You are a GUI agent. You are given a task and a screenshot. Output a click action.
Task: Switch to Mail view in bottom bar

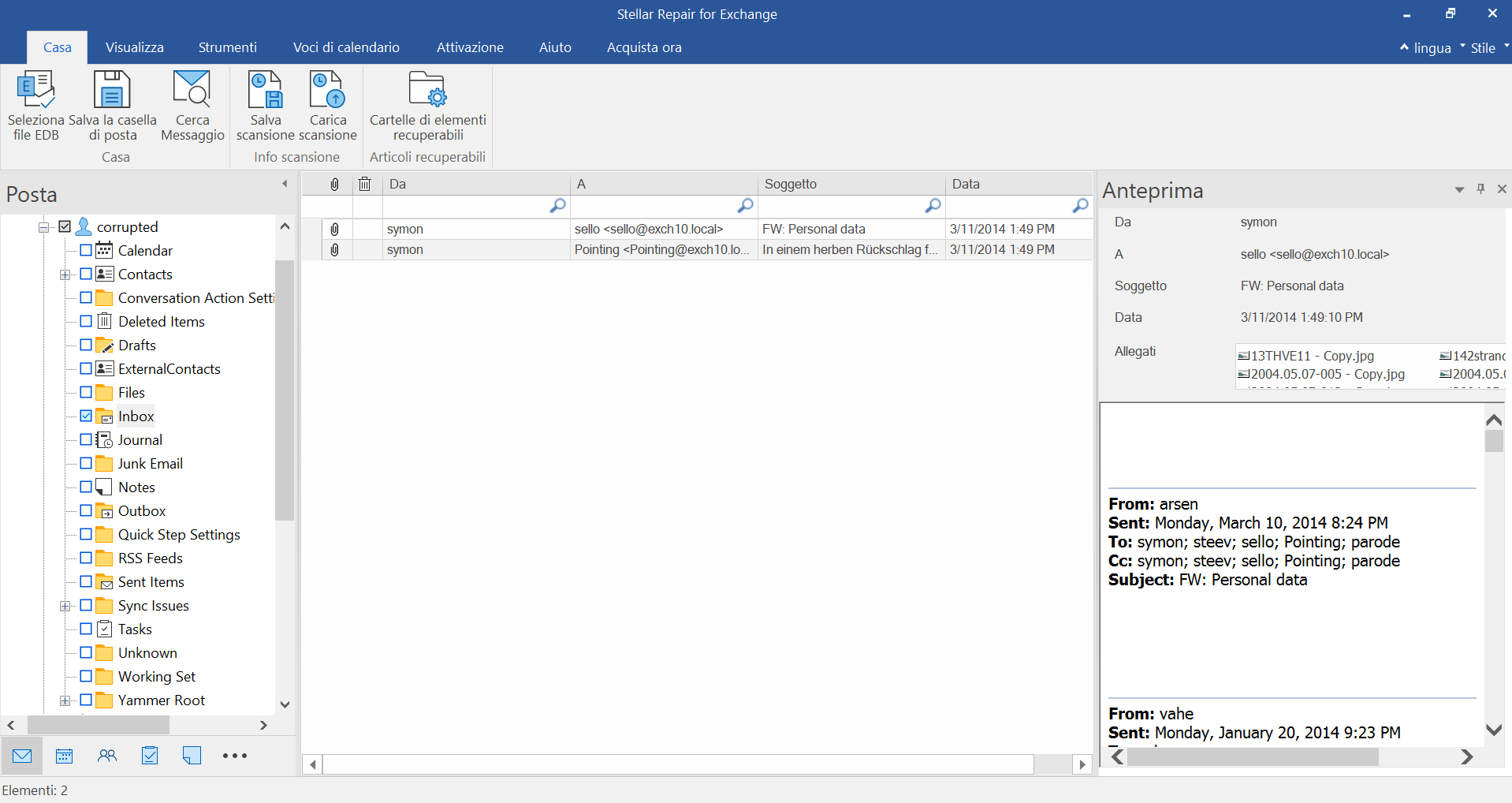point(22,756)
